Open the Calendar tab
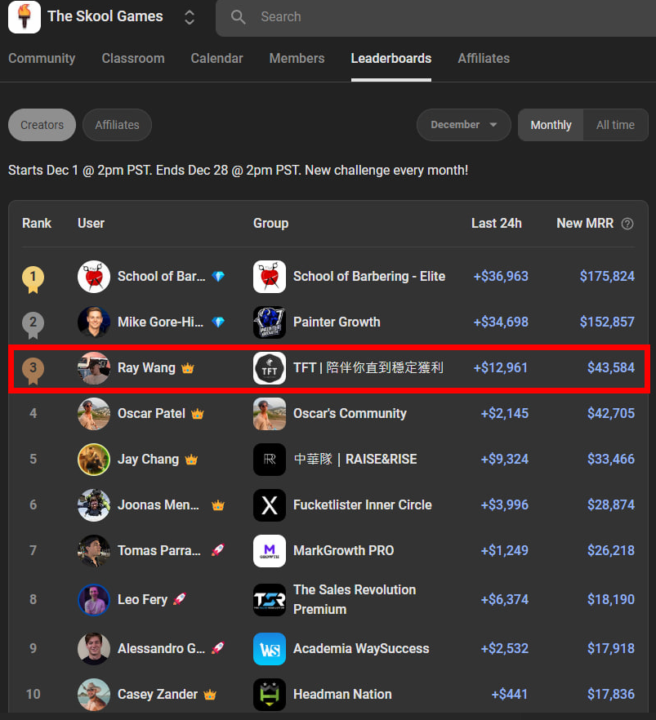The image size is (656, 720). [x=217, y=58]
